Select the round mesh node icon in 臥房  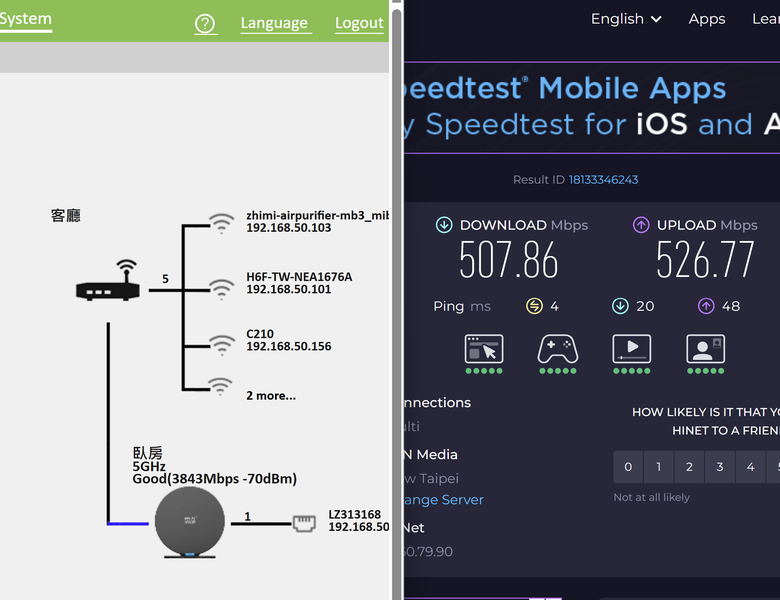pos(190,522)
